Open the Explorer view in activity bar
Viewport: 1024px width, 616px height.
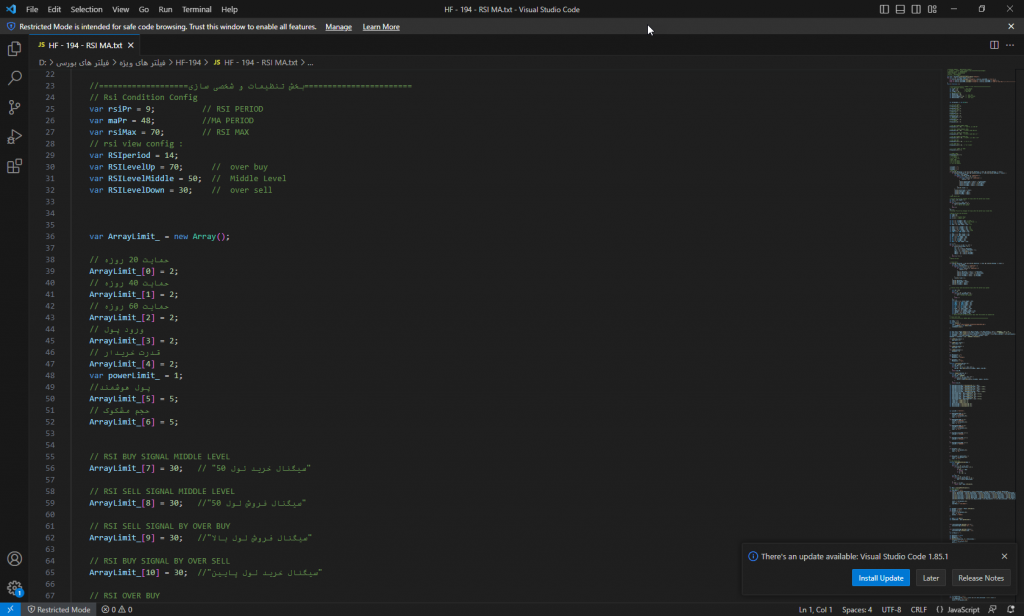14,48
